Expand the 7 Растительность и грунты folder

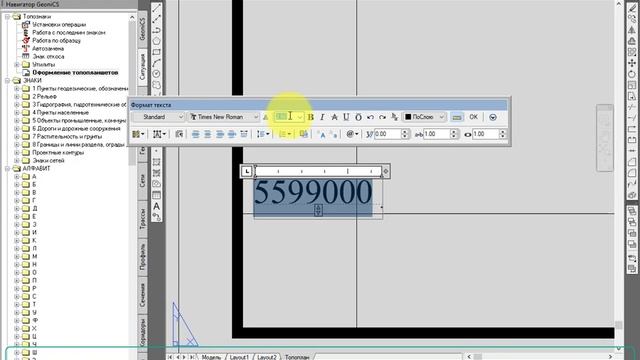(17, 136)
